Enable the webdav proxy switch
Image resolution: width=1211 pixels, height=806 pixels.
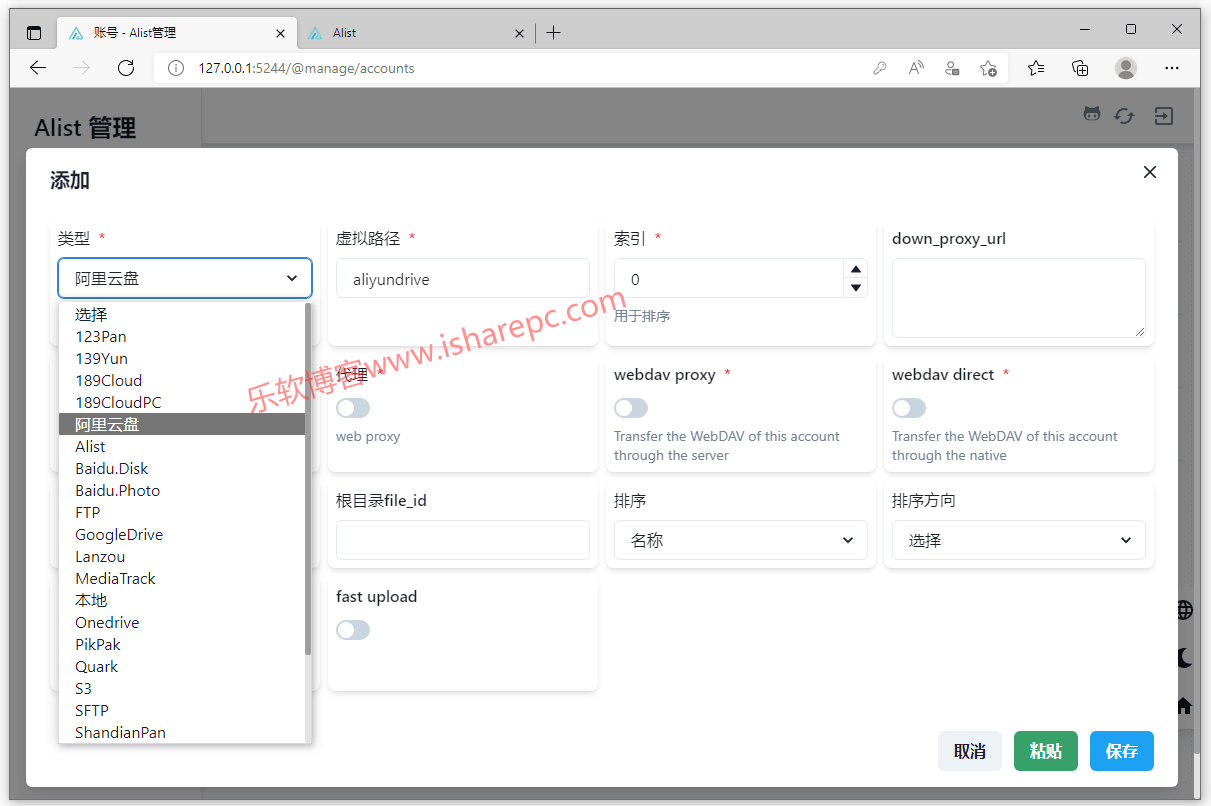tap(631, 408)
